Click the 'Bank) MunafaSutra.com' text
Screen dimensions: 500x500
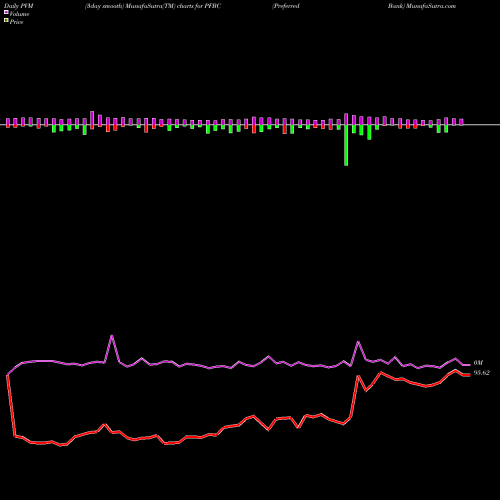click(x=422, y=6)
